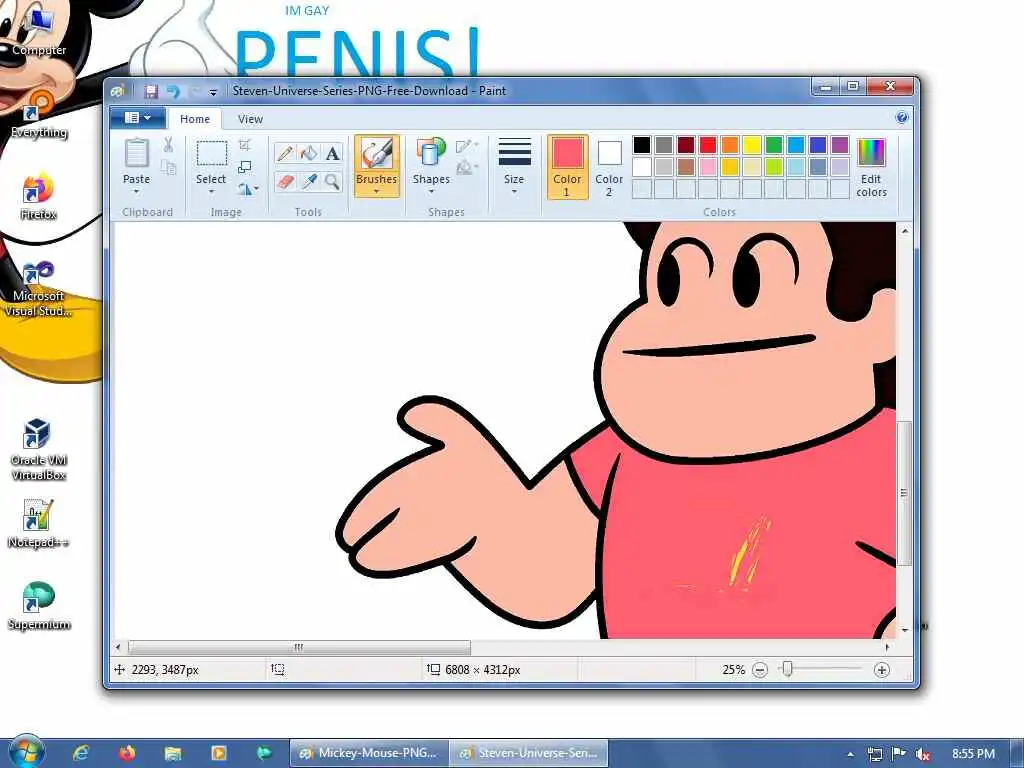Click the zoom out minus button
Image resolution: width=1024 pixels, height=768 pixels.
tap(760, 670)
